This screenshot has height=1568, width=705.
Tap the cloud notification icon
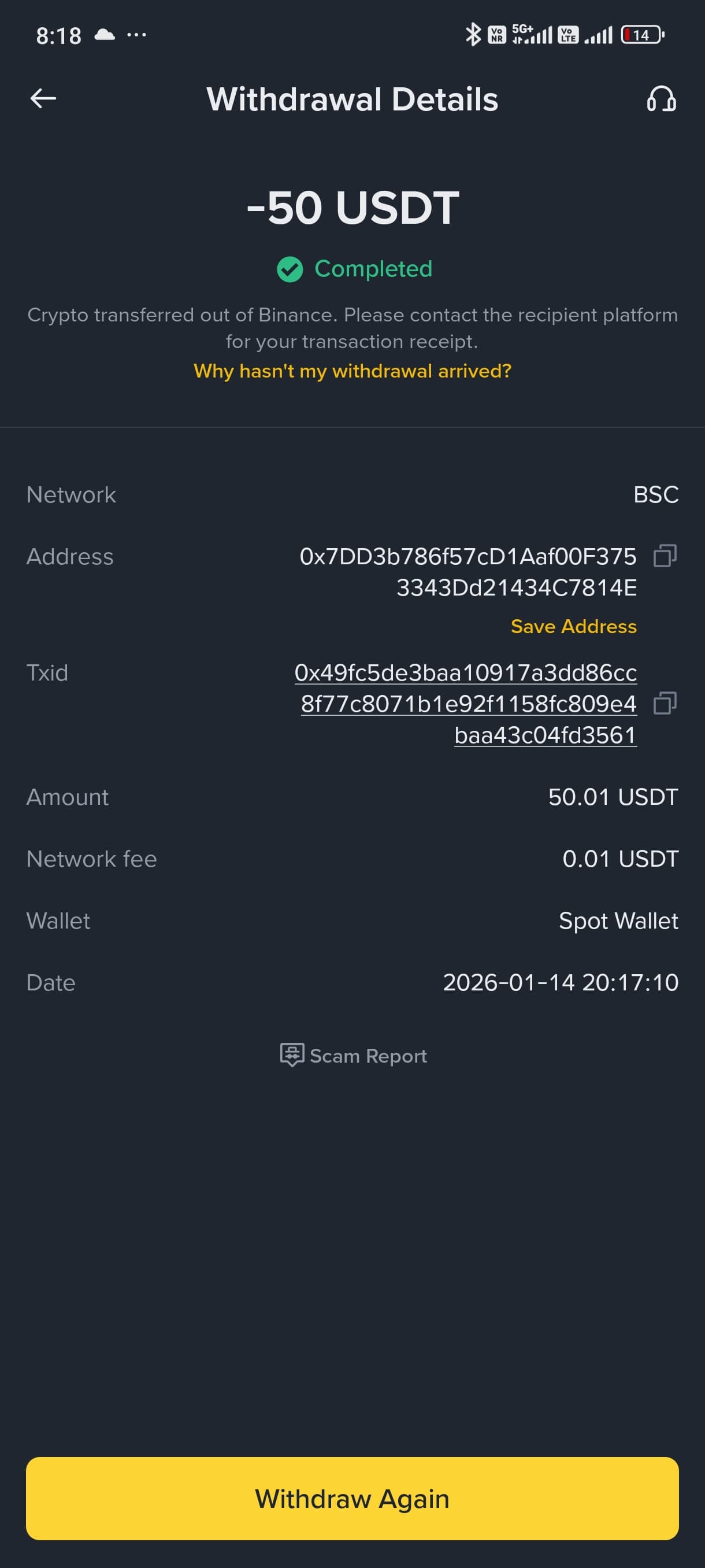pos(105,35)
